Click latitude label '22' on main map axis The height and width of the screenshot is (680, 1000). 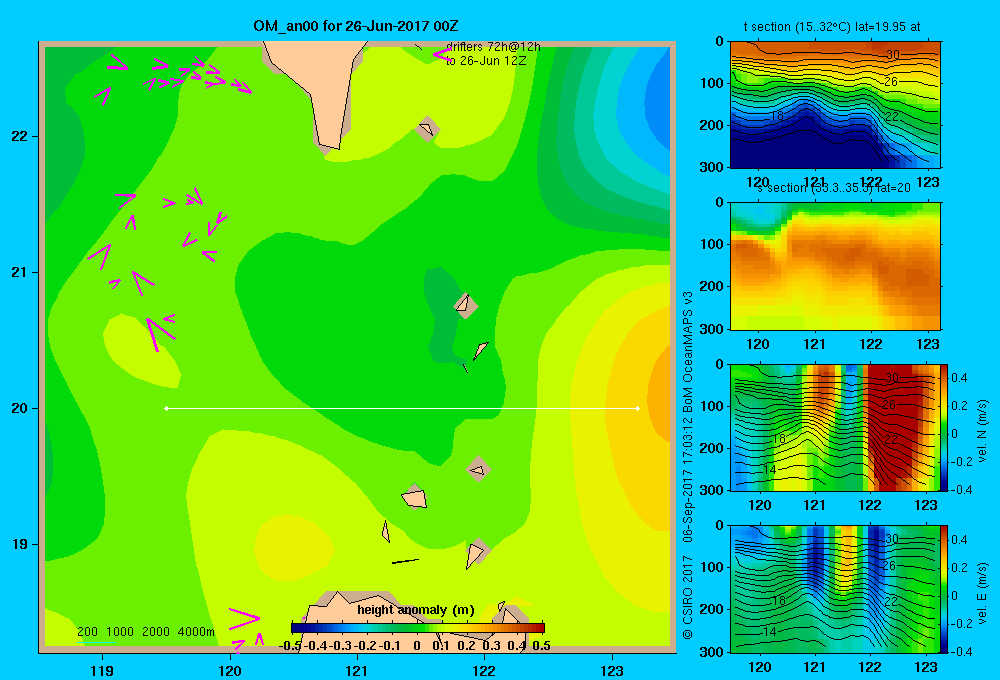pyautogui.click(x=20, y=137)
